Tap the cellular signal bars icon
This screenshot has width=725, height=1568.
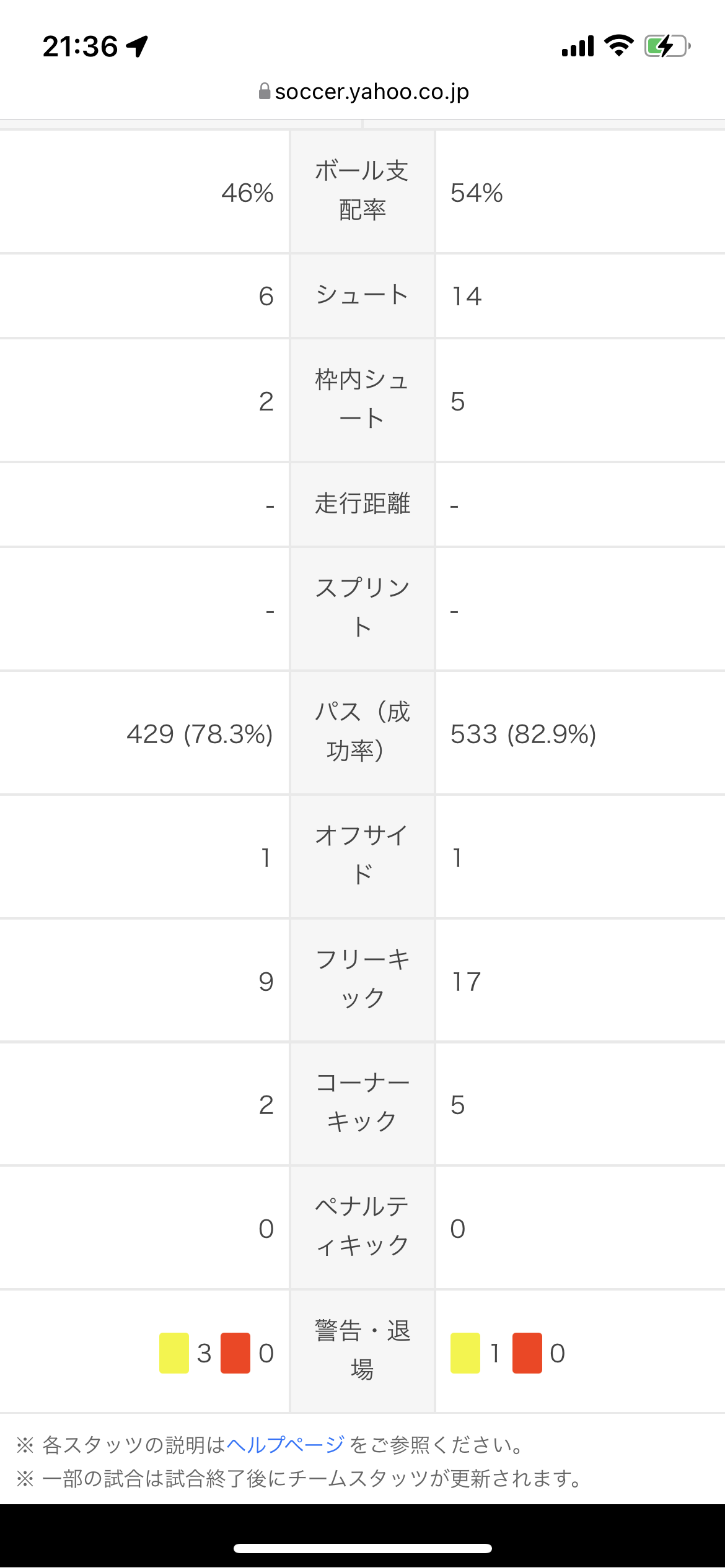578,46
